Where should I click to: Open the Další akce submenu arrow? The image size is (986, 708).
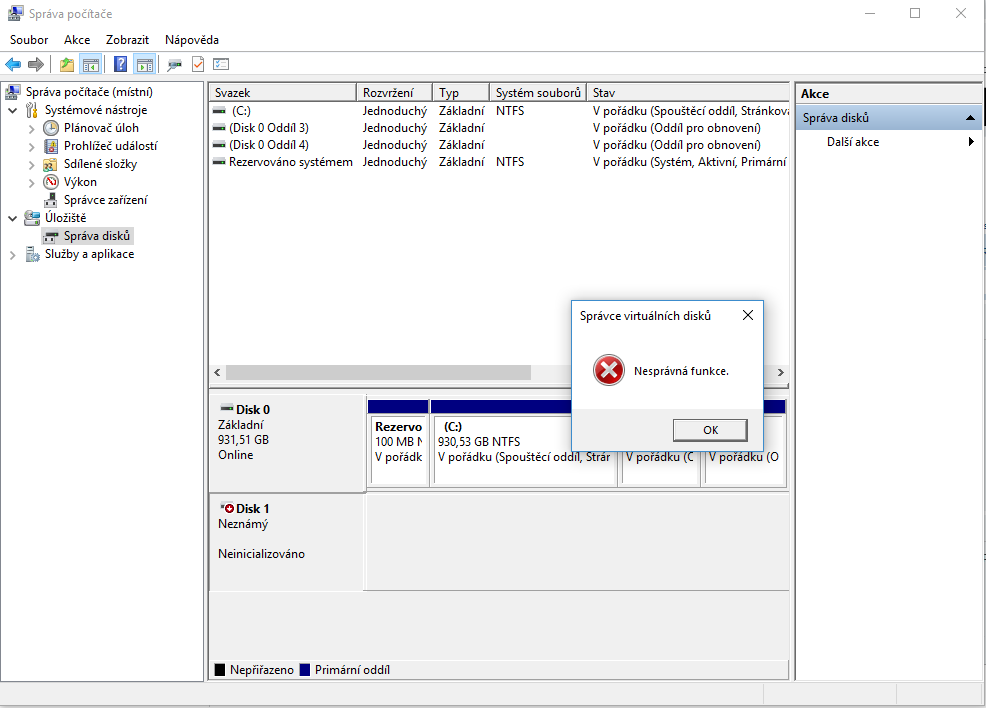pyautogui.click(x=972, y=141)
